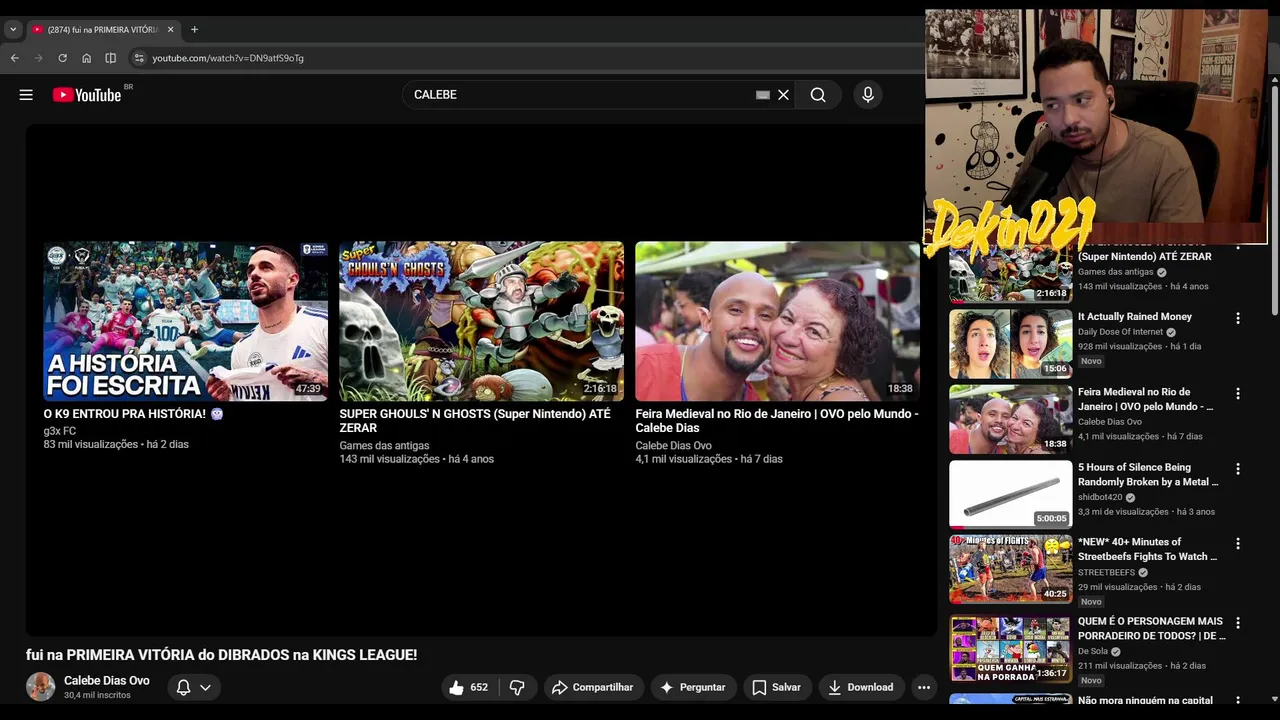The width and height of the screenshot is (1280, 720).
Task: Open 'It Actually Rained Money' title
Action: [x=1135, y=317]
